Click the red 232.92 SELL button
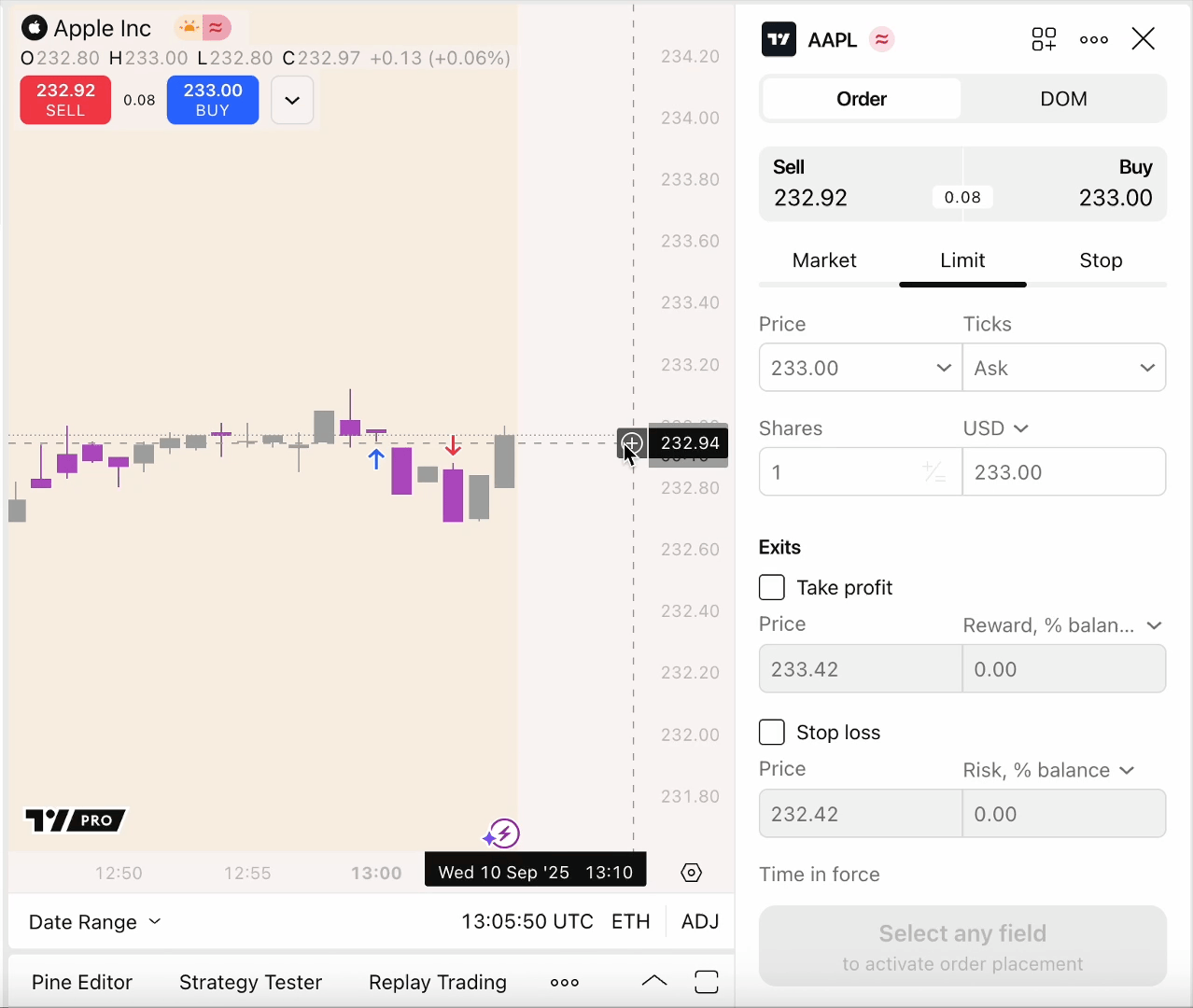Image resolution: width=1193 pixels, height=1008 pixels. click(x=65, y=100)
